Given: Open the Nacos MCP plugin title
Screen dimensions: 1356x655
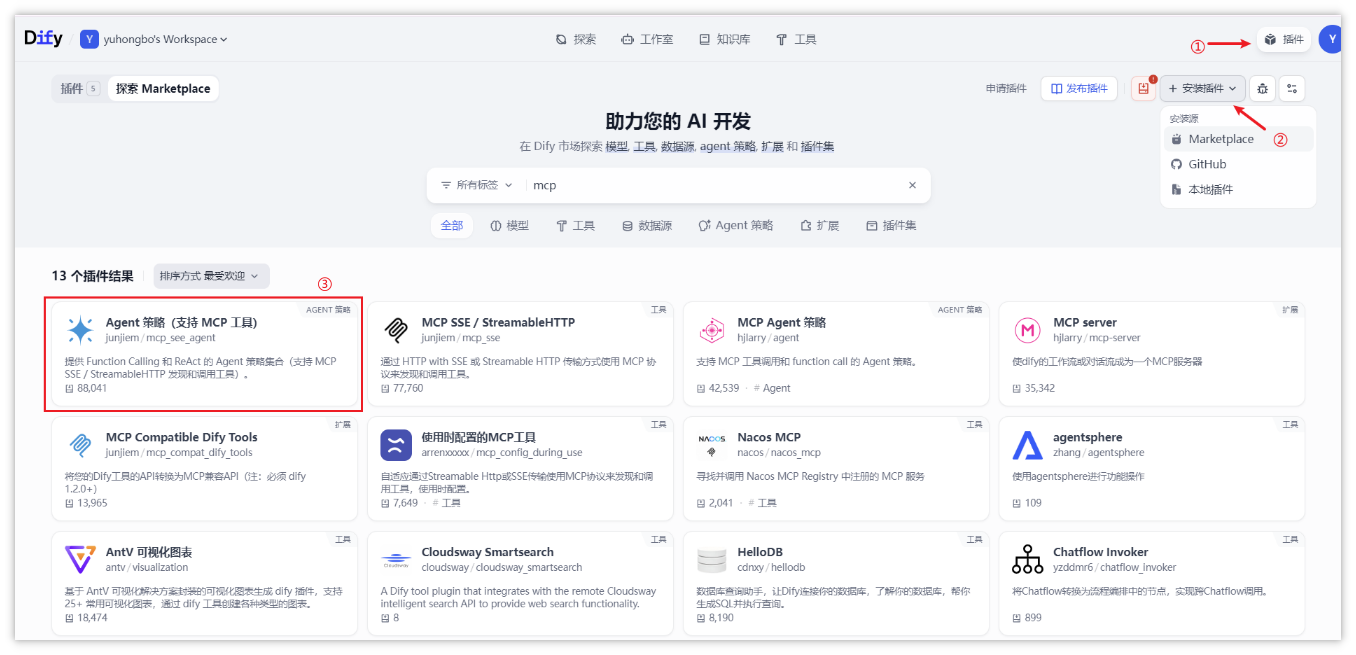Looking at the screenshot, I should (769, 437).
